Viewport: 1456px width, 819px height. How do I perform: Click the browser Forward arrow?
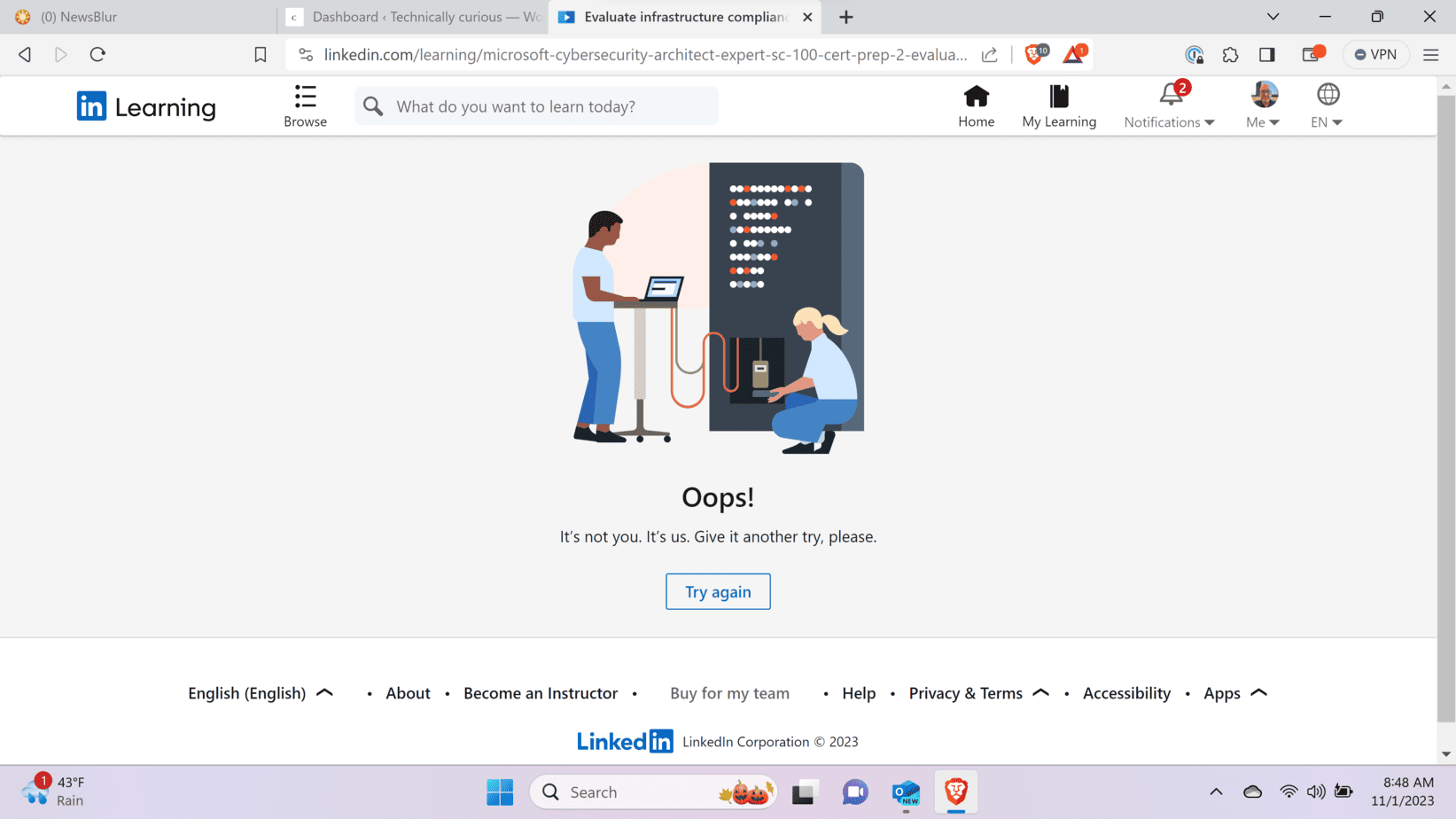tap(61, 55)
